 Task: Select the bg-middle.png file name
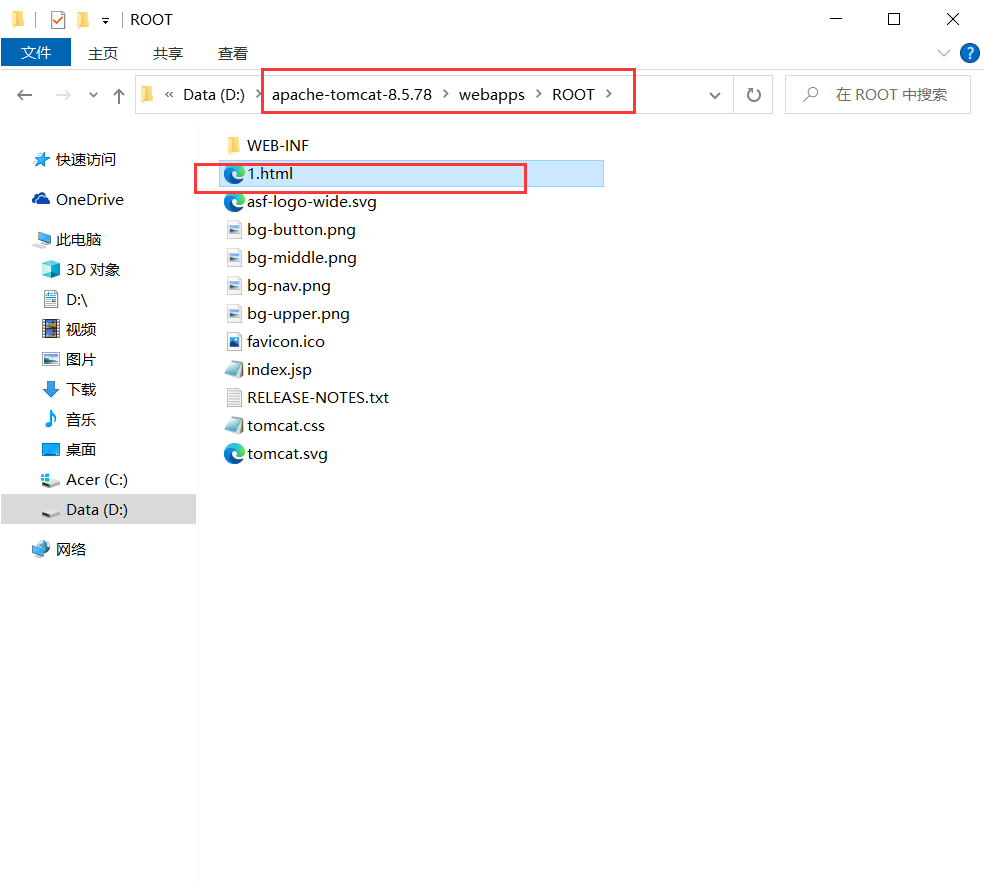point(302,258)
